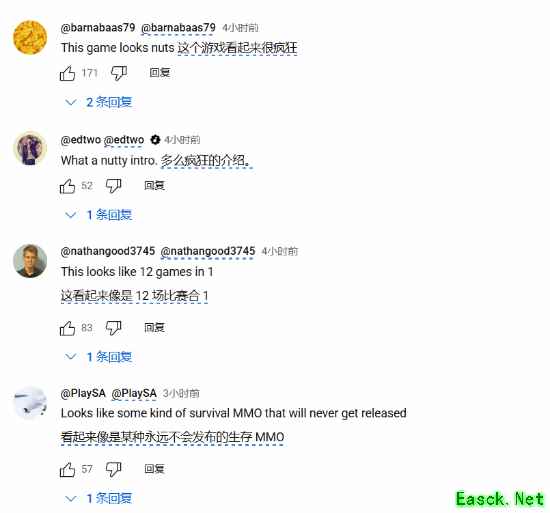Open @barnabaas79's yellow avatar profile

tap(30, 37)
